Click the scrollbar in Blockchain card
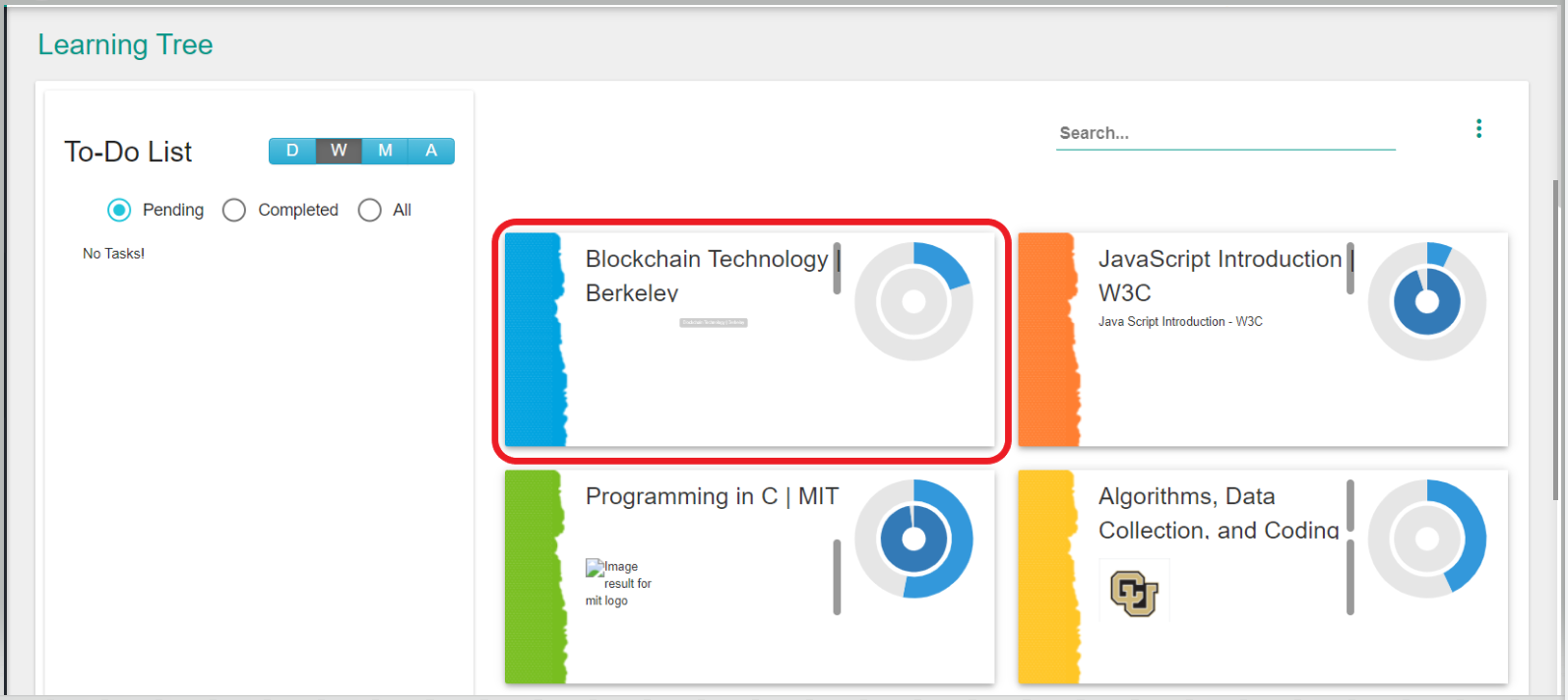This screenshot has width=1568, height=700. [837, 269]
